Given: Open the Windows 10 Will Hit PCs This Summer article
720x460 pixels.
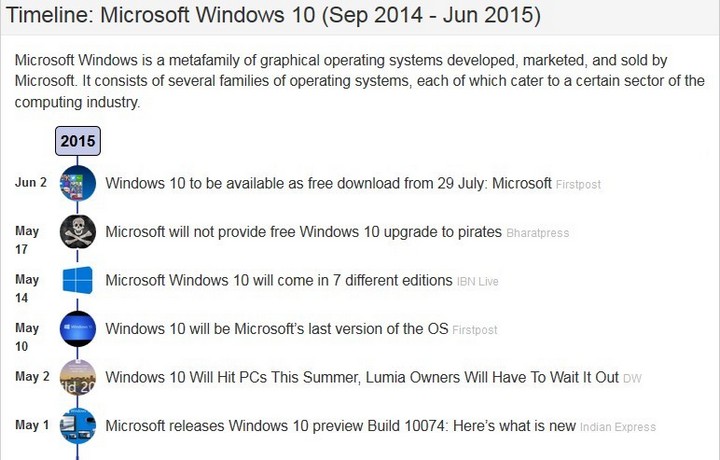Looking at the screenshot, I should click(x=362, y=377).
